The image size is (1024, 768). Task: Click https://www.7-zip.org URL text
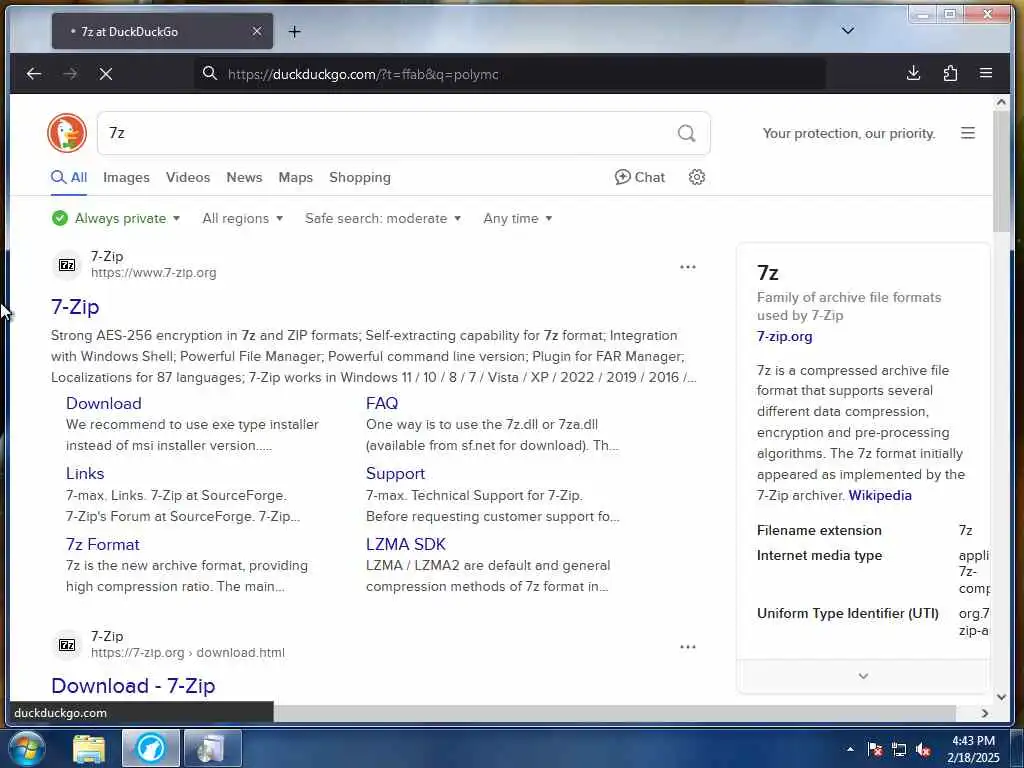[x=153, y=272]
